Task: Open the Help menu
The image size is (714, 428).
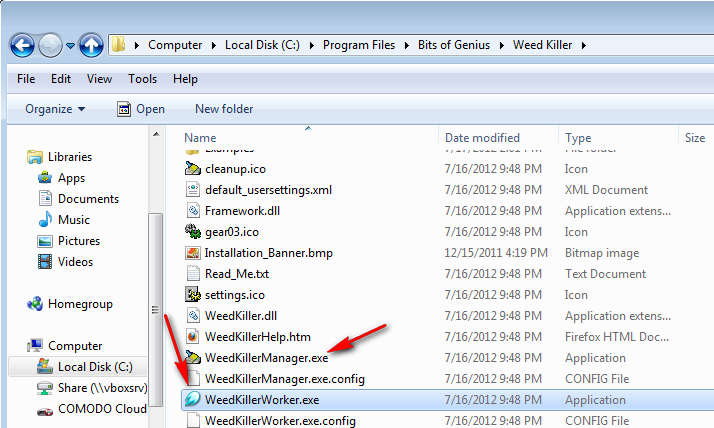Action: pyautogui.click(x=185, y=79)
